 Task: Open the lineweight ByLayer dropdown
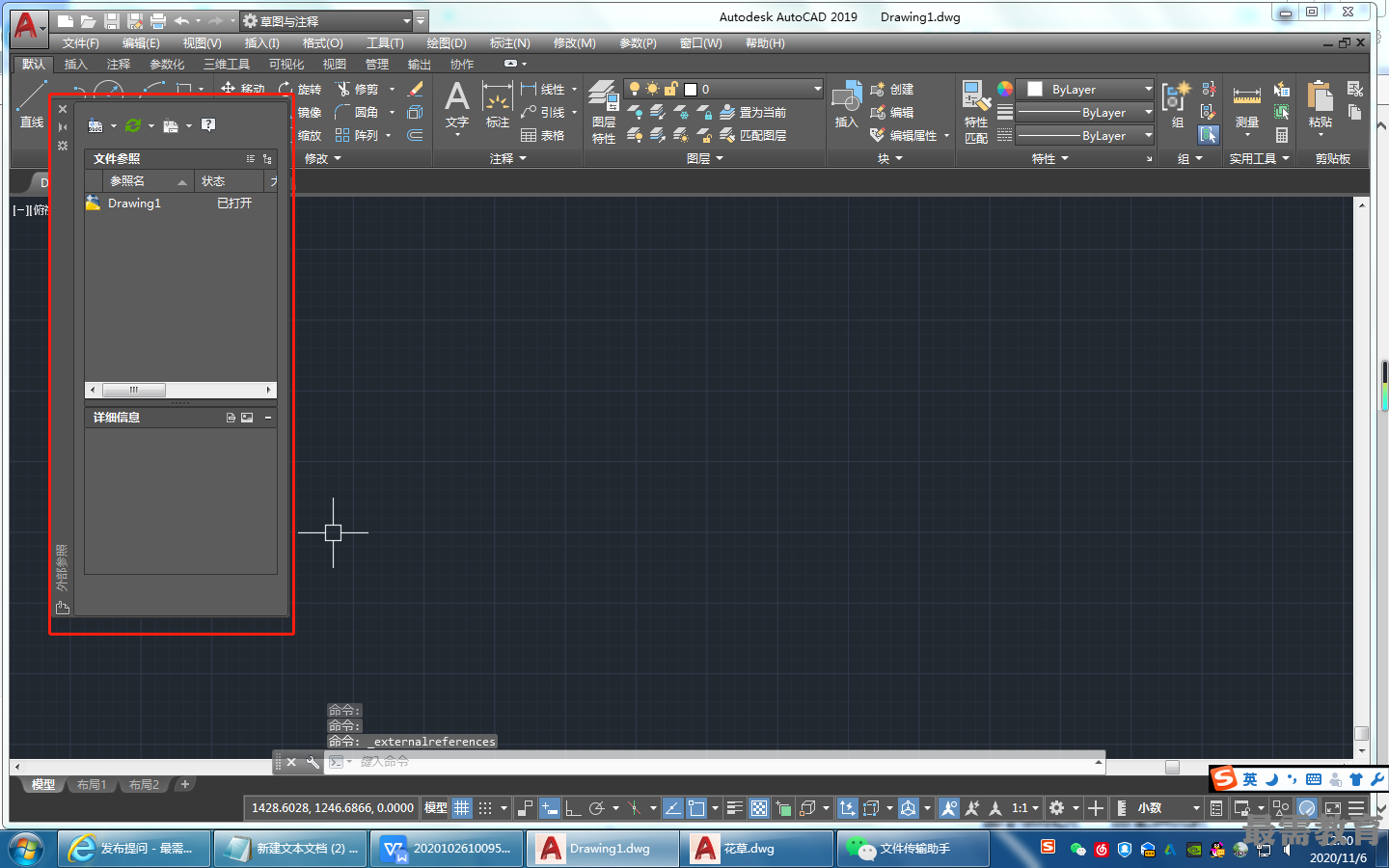[x=1085, y=113]
